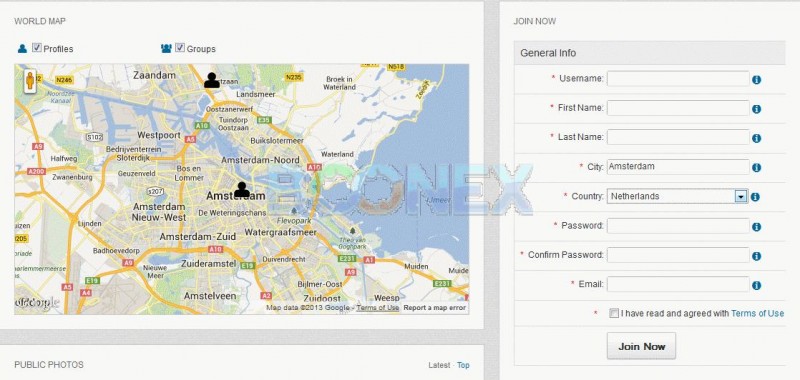Switch public photos to Top
Viewport: 800px width, 380px height.
click(463, 365)
